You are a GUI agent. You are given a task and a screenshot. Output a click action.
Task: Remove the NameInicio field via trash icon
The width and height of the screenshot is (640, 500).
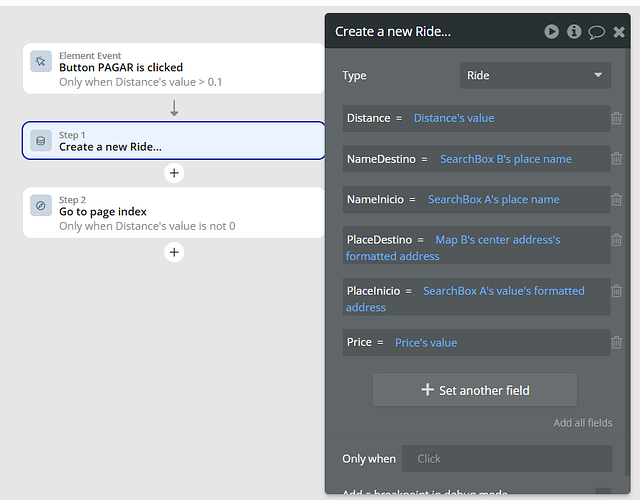coord(617,199)
